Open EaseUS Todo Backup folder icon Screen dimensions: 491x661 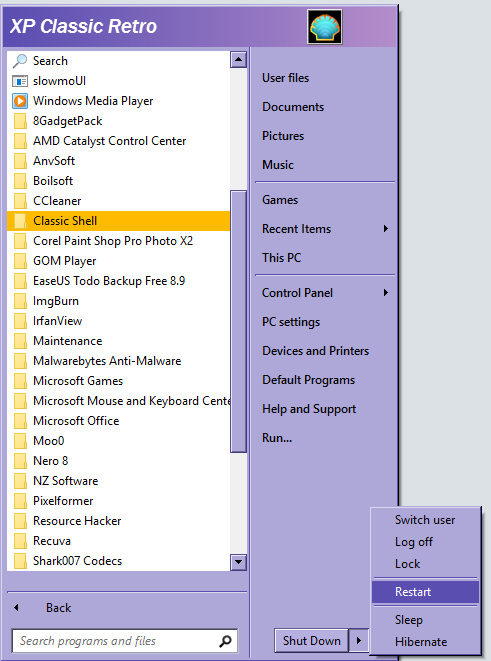[x=20, y=281]
